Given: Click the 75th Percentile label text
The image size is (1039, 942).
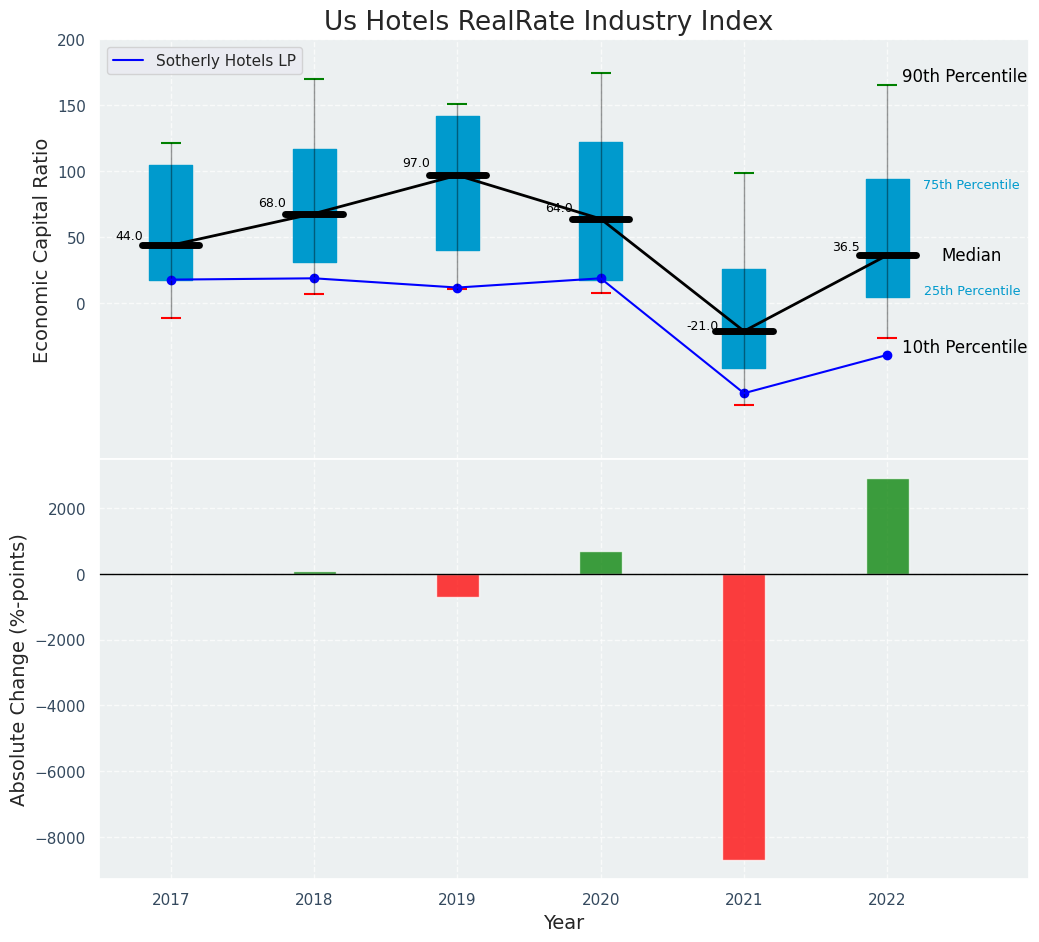Looking at the screenshot, I should pyautogui.click(x=971, y=185).
